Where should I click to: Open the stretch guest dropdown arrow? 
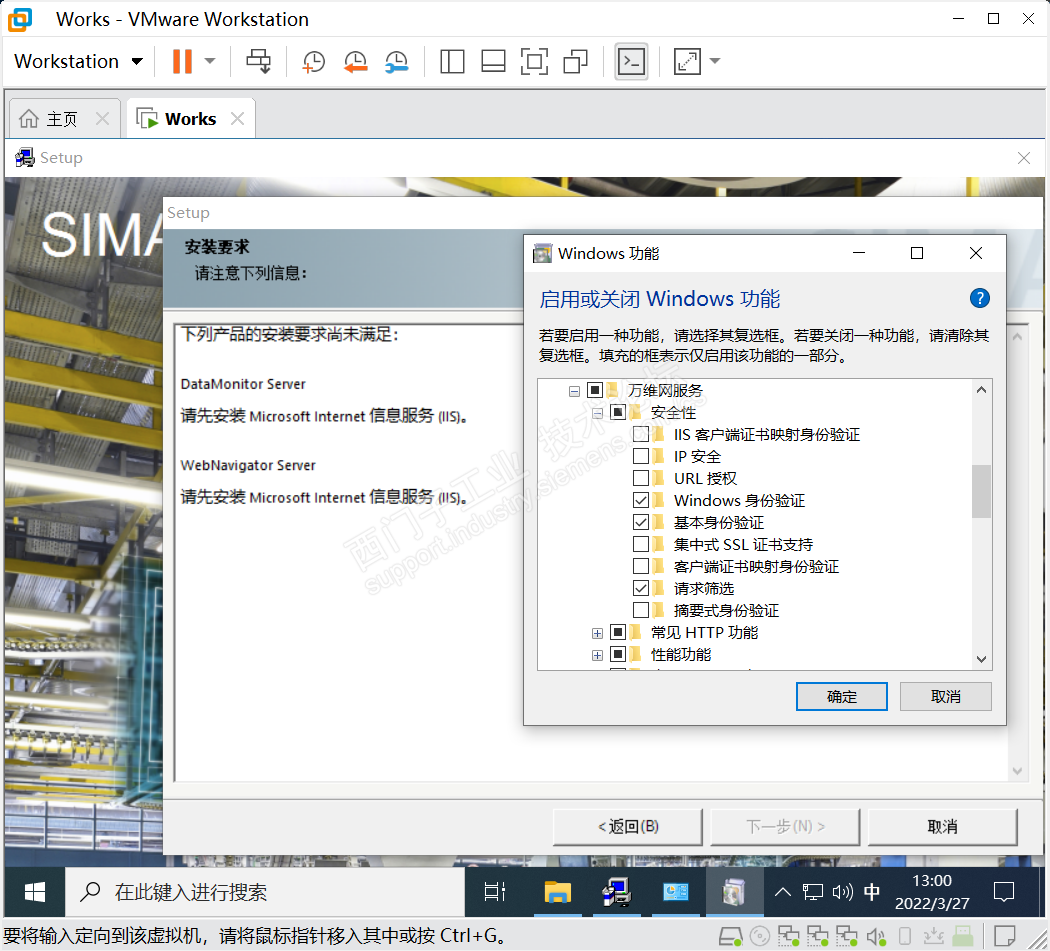pos(715,61)
